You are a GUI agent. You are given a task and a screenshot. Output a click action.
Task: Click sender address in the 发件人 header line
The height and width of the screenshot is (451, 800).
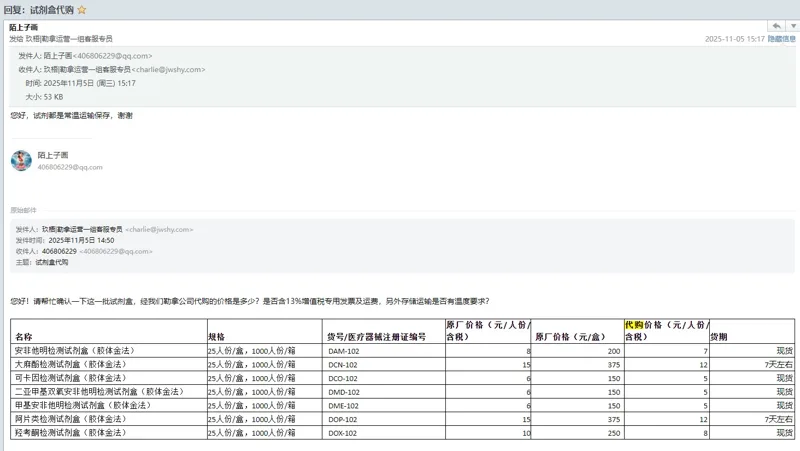click(112, 56)
